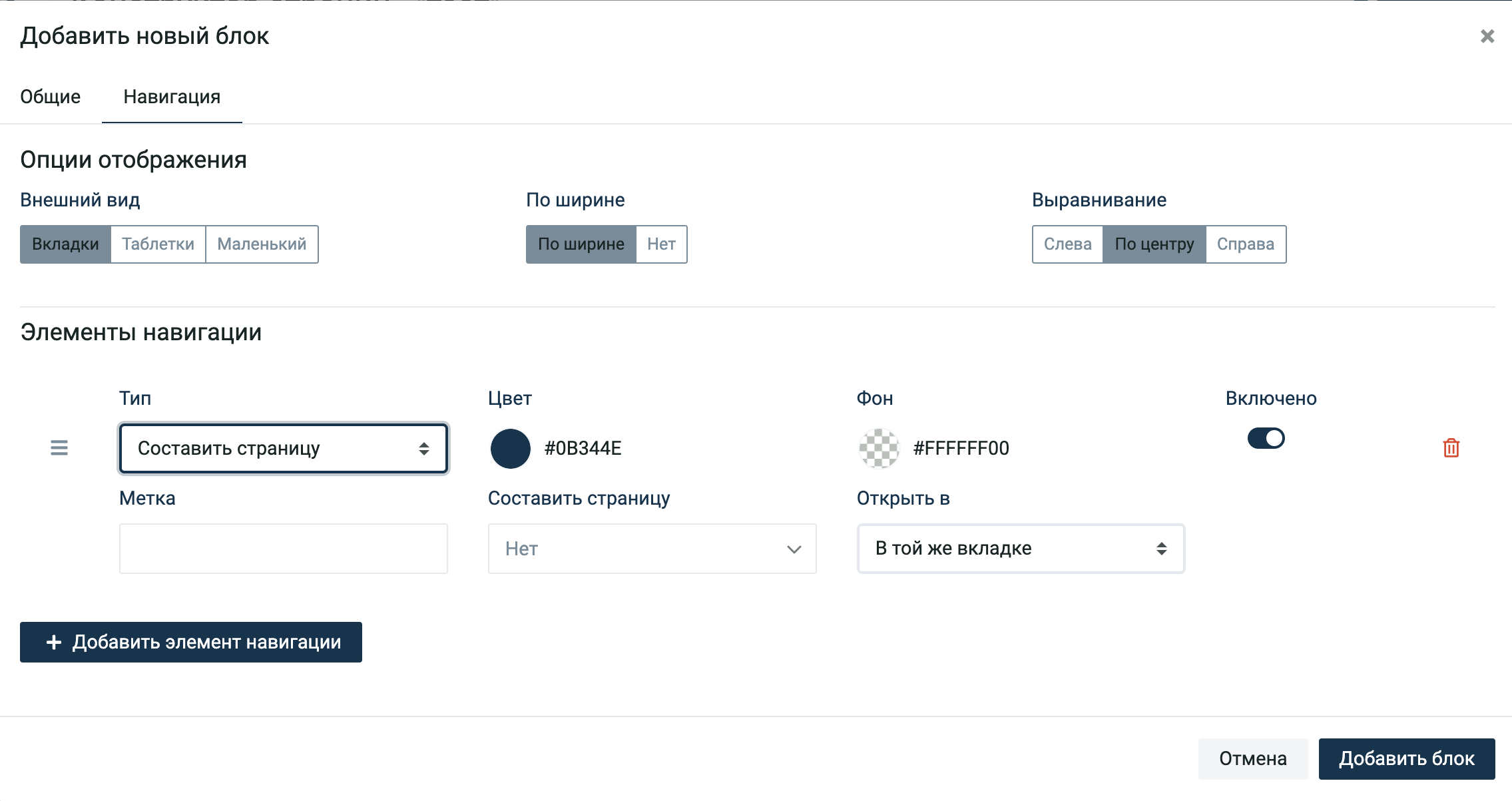
Task: Choose Маленький appearance option
Action: click(262, 244)
